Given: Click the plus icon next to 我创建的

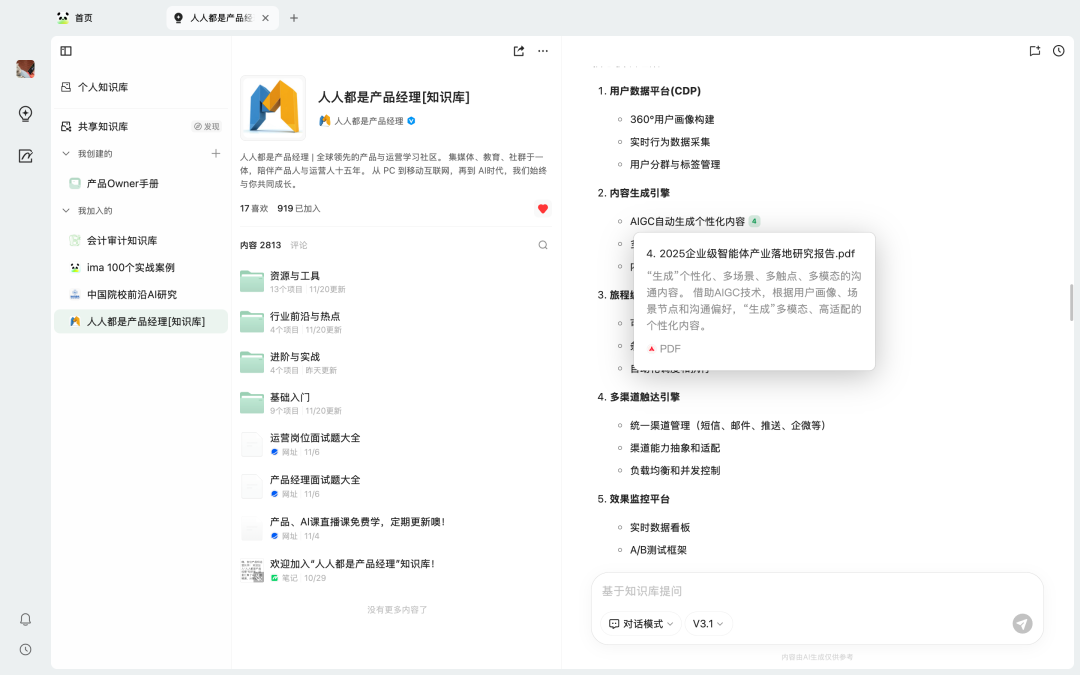Looking at the screenshot, I should click(216, 153).
